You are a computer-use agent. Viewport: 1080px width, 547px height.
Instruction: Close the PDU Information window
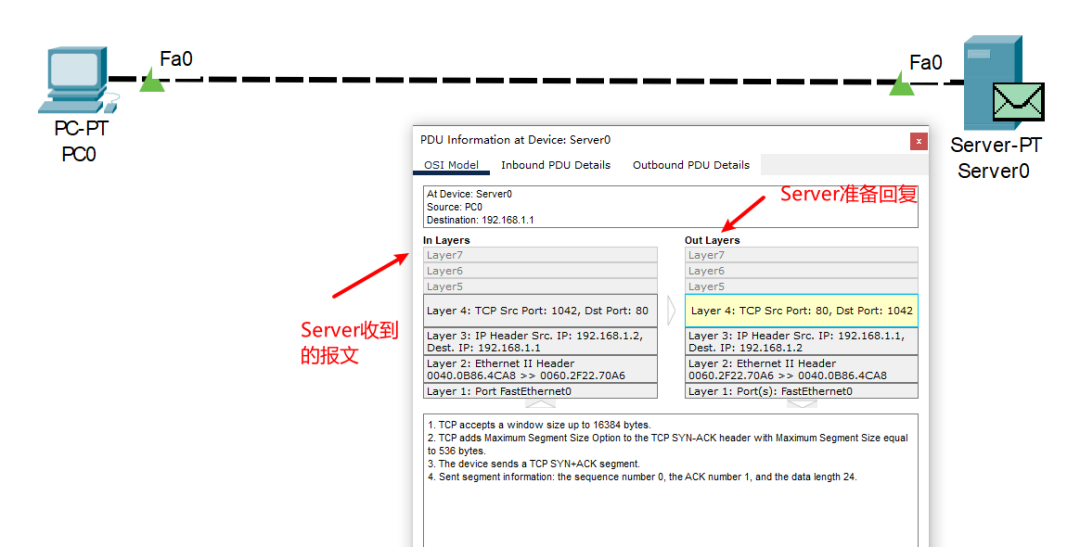pyautogui.click(x=918, y=141)
